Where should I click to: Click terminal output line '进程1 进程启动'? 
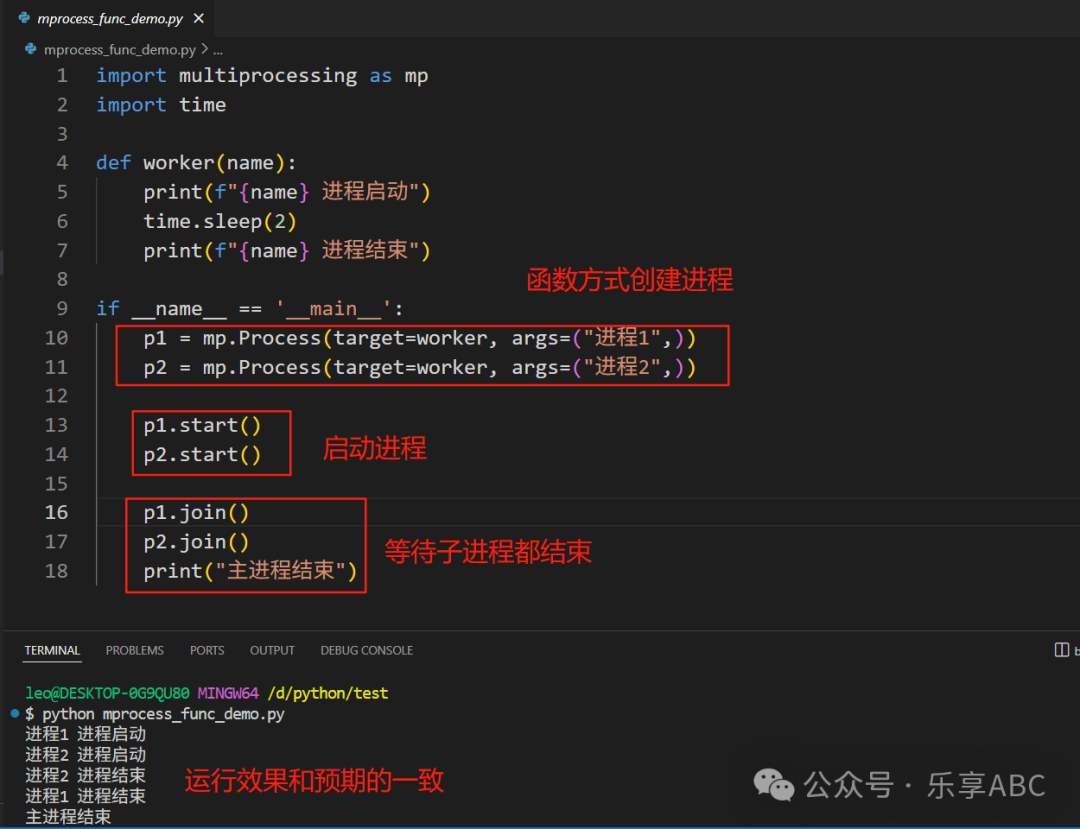(85, 734)
